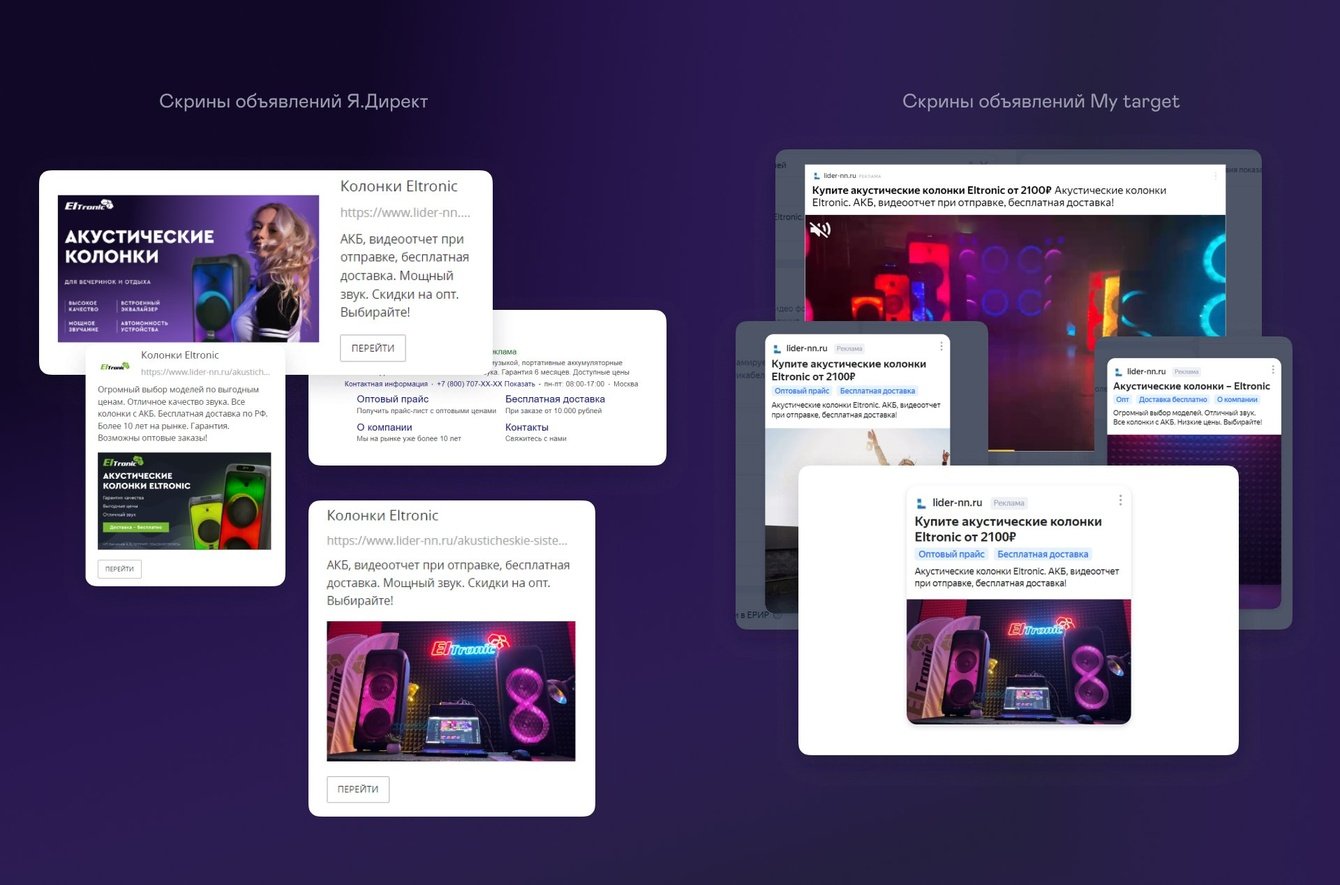The height and width of the screenshot is (885, 1340).
Task: Open the 'lider-nn.ru/akusticheskie-siste...' URL
Action: click(447, 540)
